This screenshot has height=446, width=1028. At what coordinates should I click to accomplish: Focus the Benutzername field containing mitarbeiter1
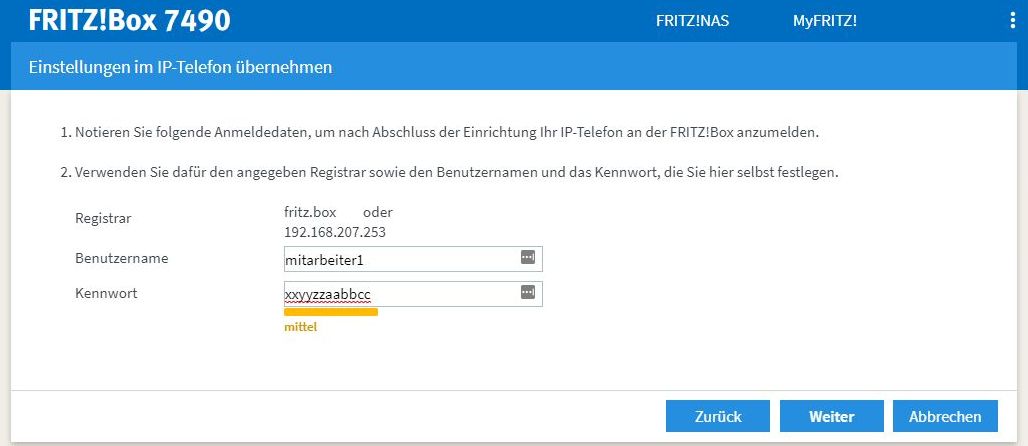[400, 259]
